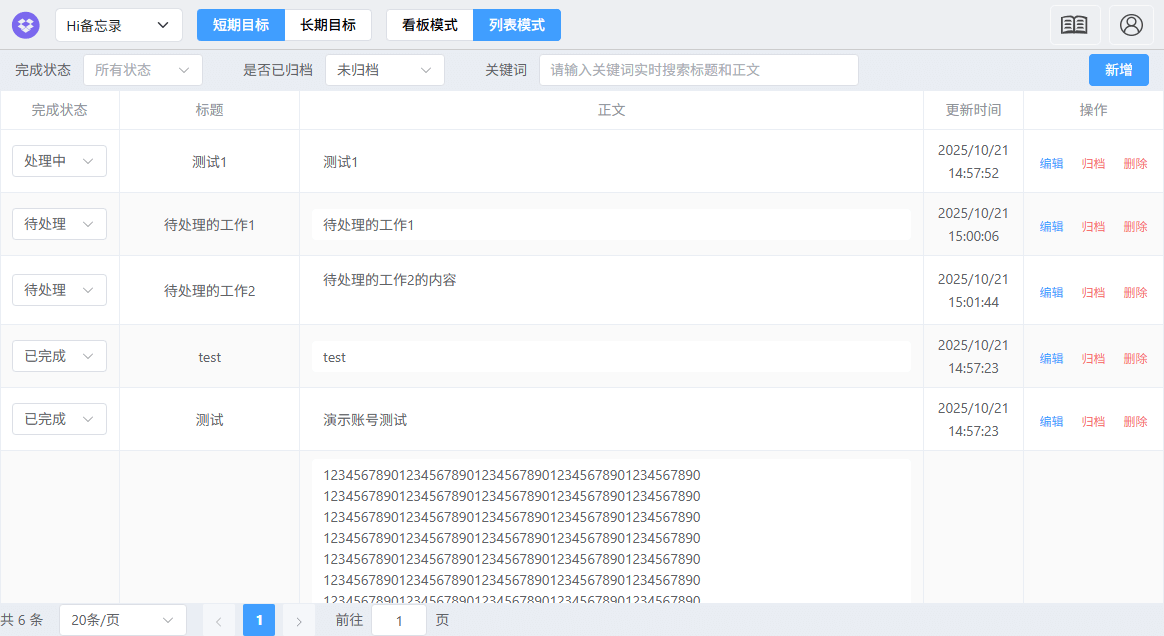Click 归档 link for 待处理的工作2

pyautogui.click(x=1093, y=292)
